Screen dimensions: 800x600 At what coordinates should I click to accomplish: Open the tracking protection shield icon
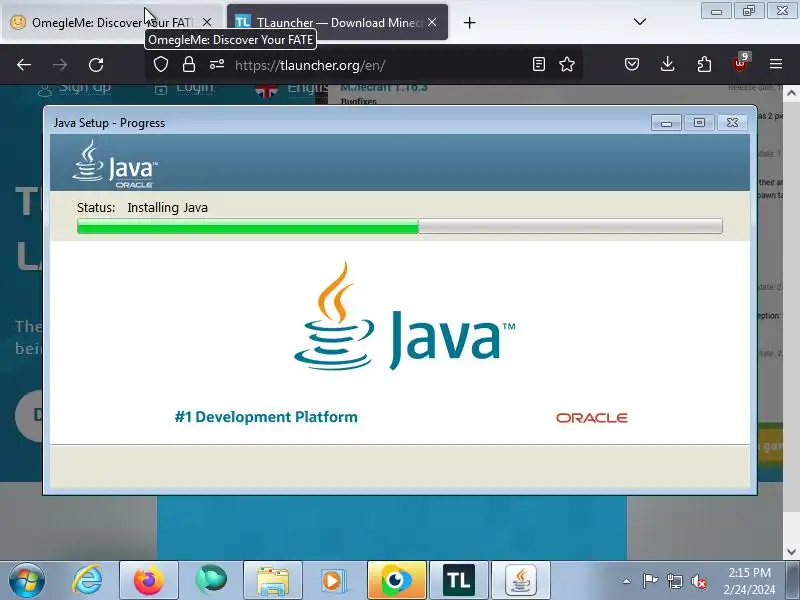[161, 64]
